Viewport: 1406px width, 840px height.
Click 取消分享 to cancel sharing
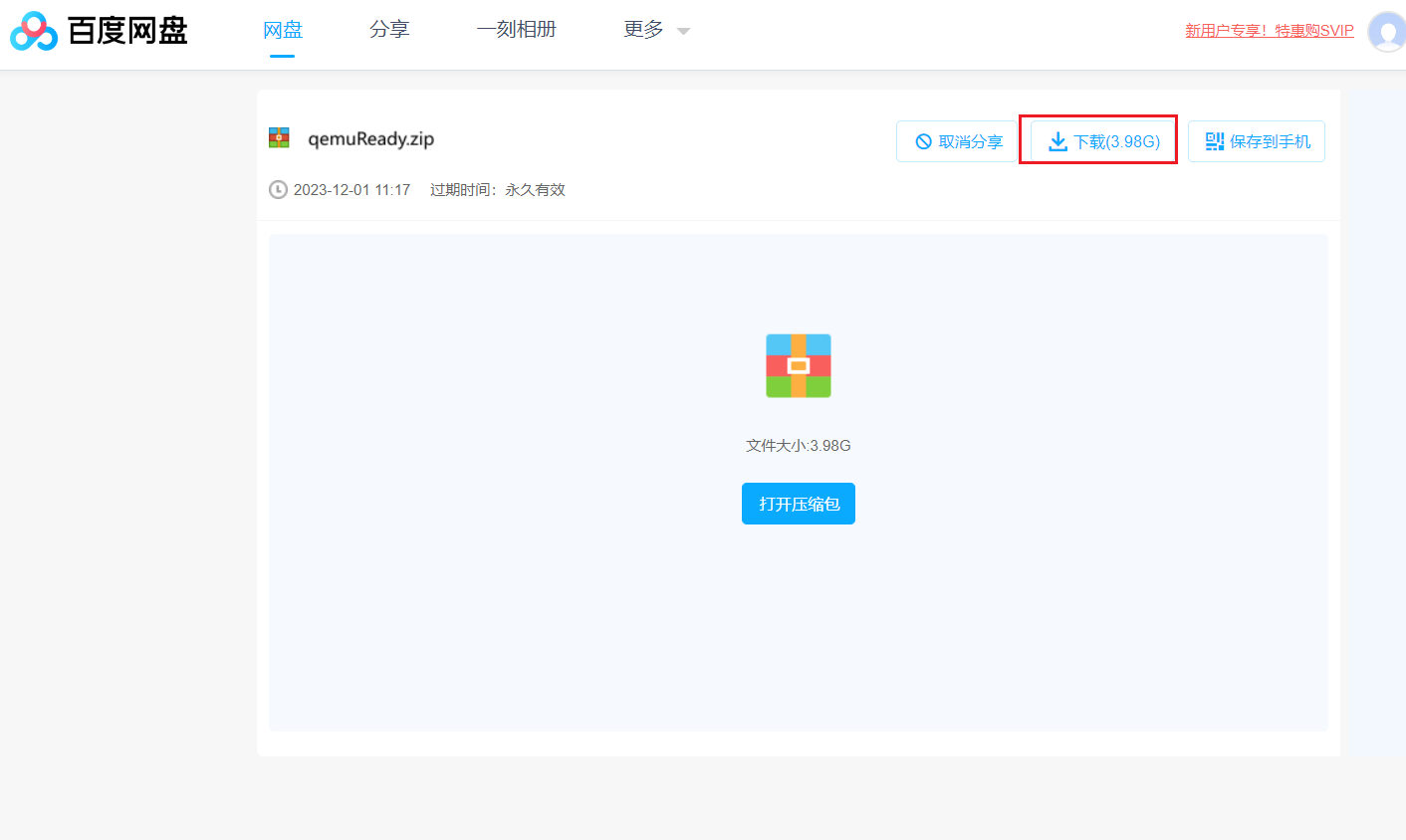957,141
